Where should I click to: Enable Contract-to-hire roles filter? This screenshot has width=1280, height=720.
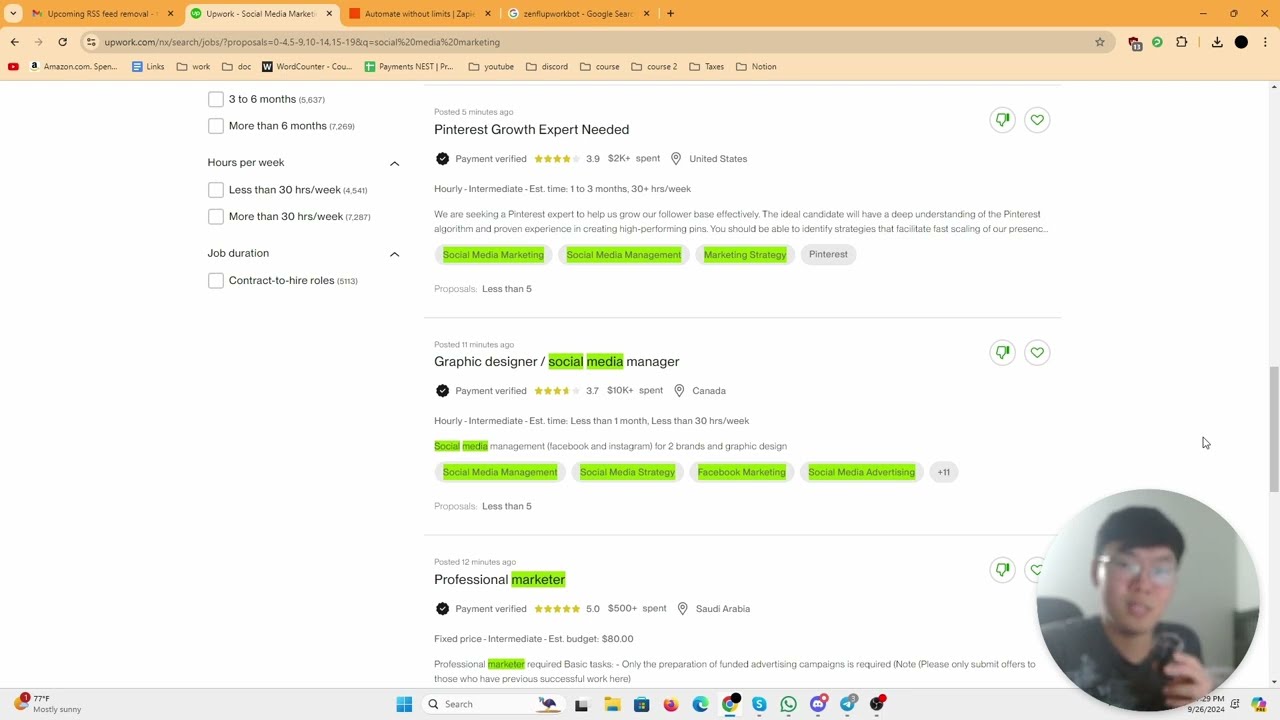[216, 281]
